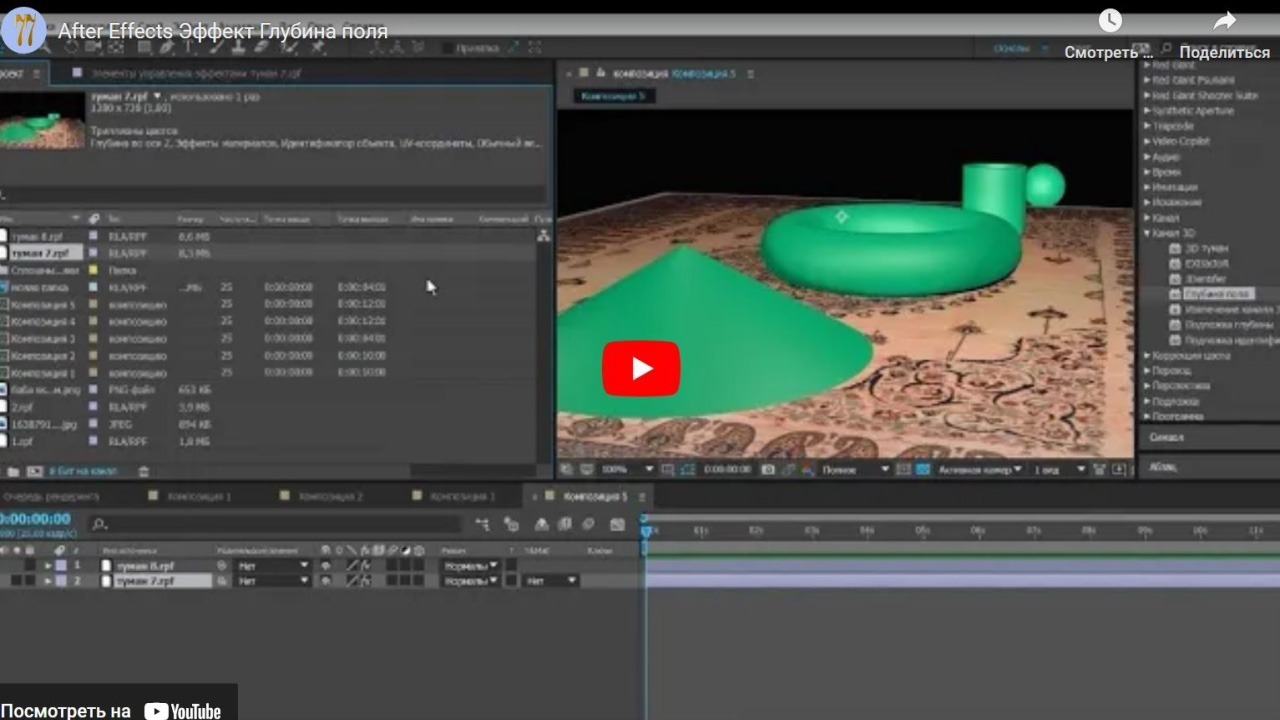Open the viewer resolution 'Полное' dropdown

click(854, 469)
